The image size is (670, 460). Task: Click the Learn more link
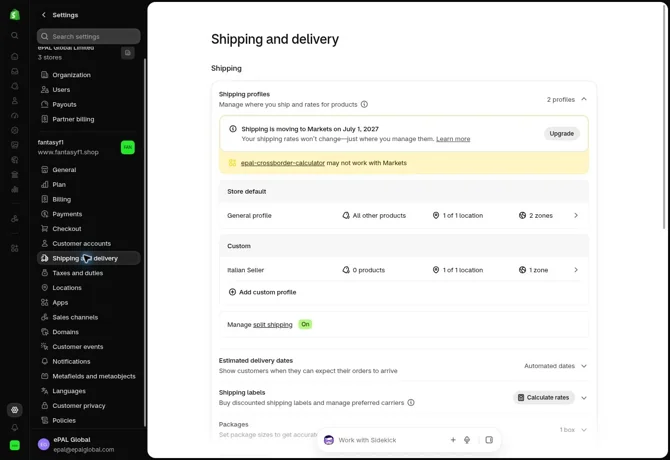tap(453, 139)
